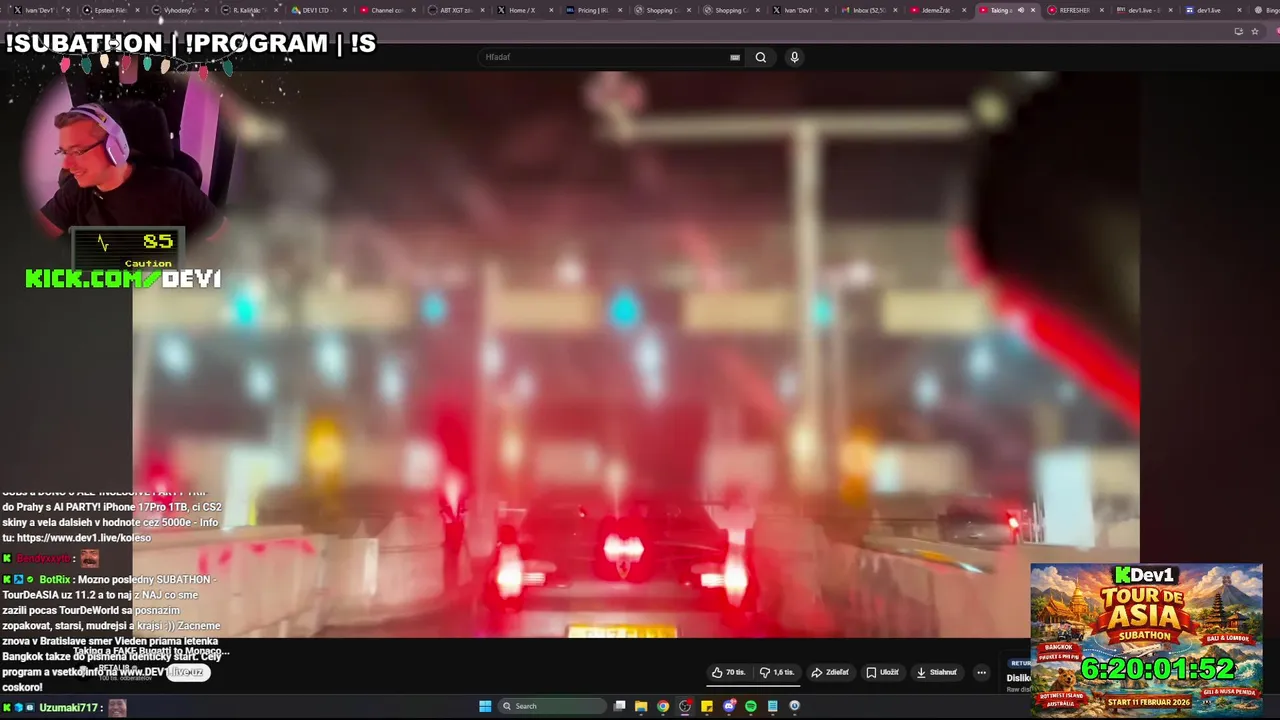Switch to the ABT XGT browser tab

coord(455,10)
